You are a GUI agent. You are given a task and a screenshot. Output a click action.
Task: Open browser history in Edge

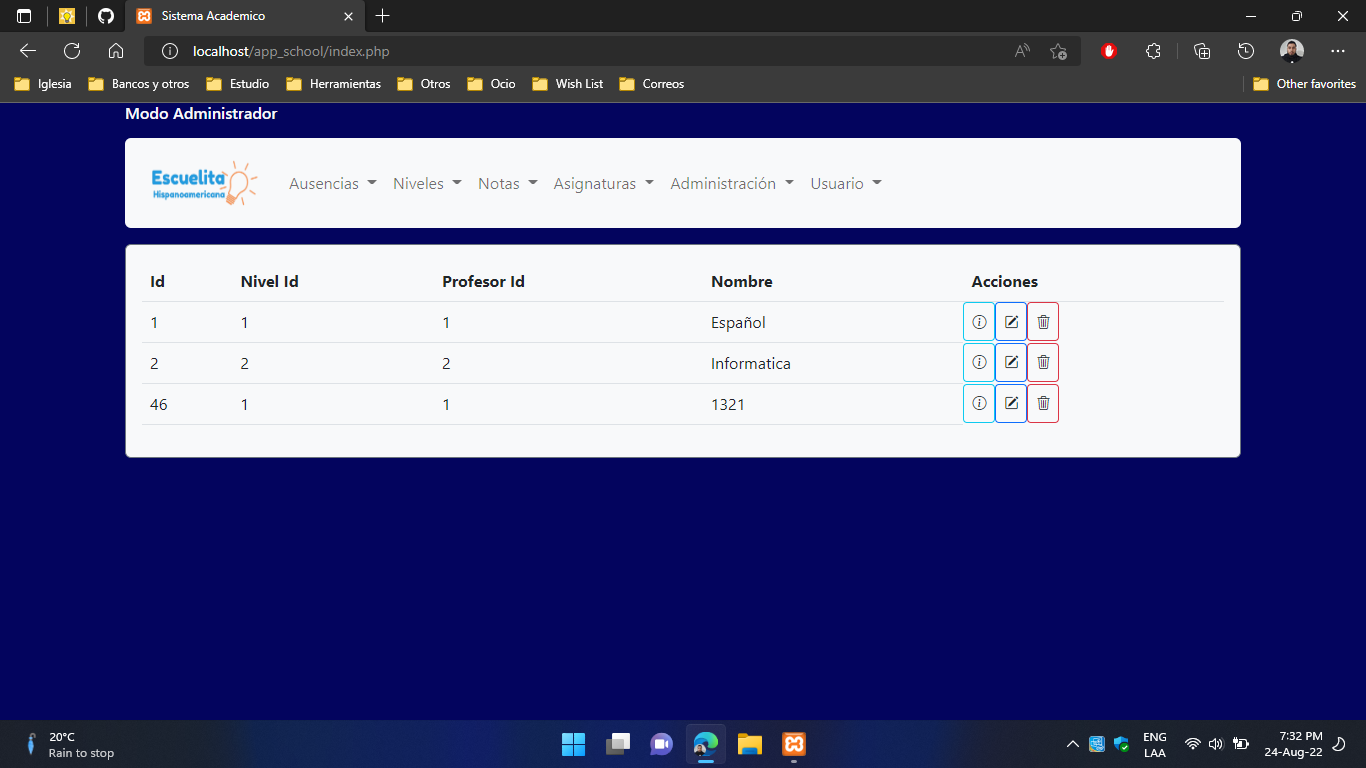click(x=1245, y=51)
